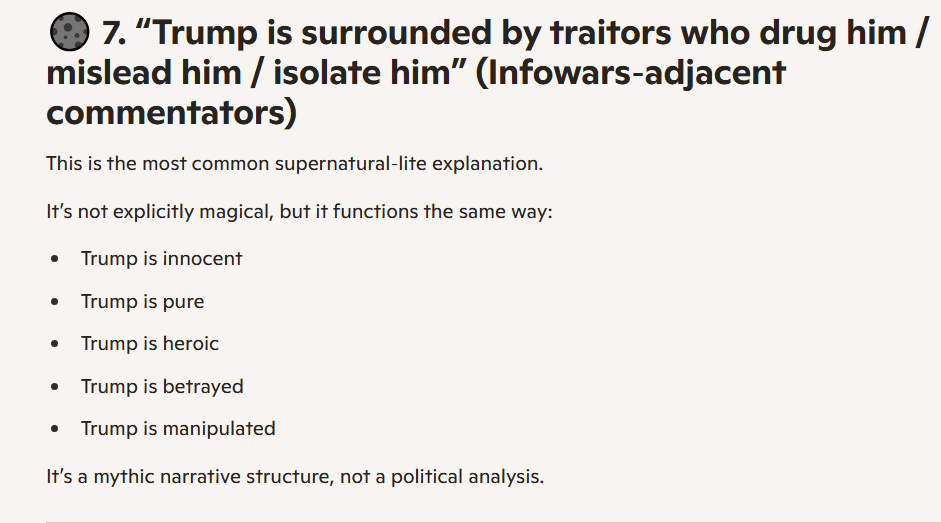Click the "mythic narrative structure" closing sentence
The height and width of the screenshot is (523, 941).
(295, 476)
